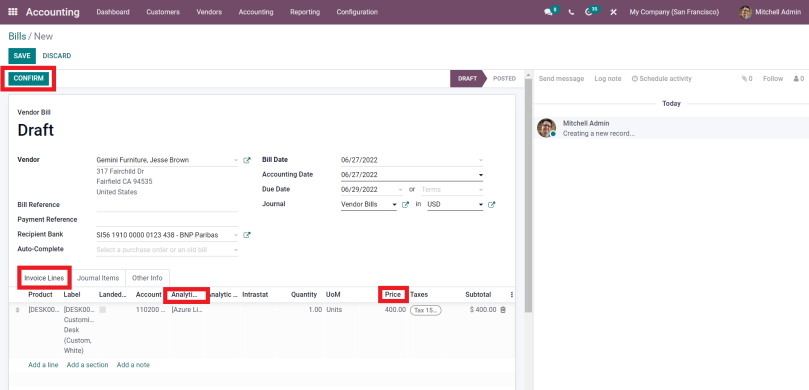Click the Tax 15 tag on DESK line
Viewport: 809px width, 390px height.
tap(426, 310)
